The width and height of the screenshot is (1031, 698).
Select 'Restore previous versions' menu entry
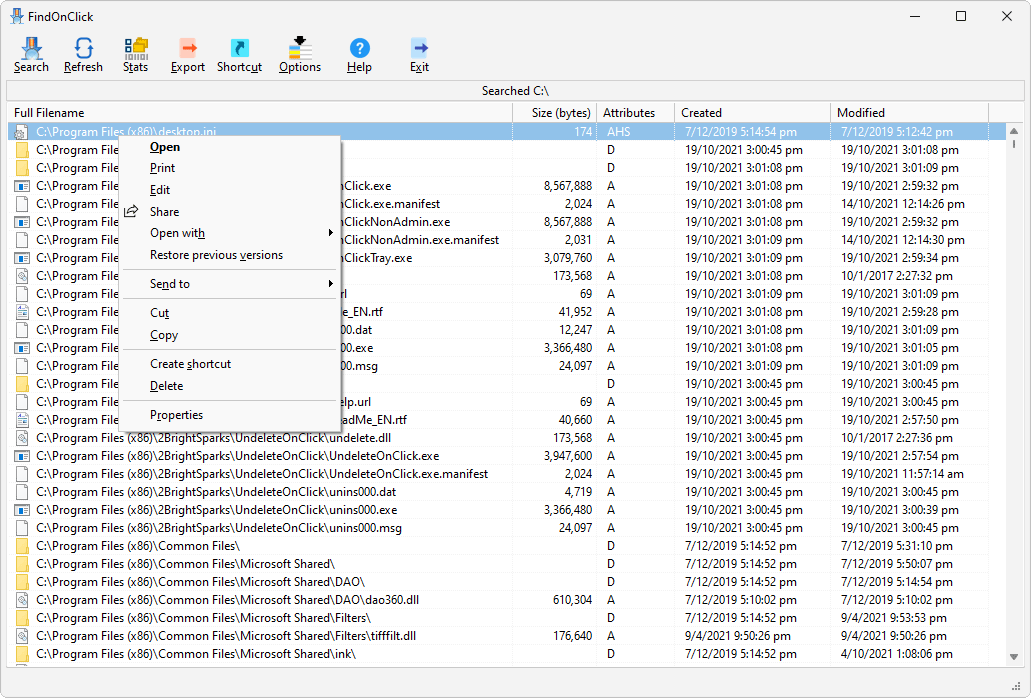[x=216, y=255]
